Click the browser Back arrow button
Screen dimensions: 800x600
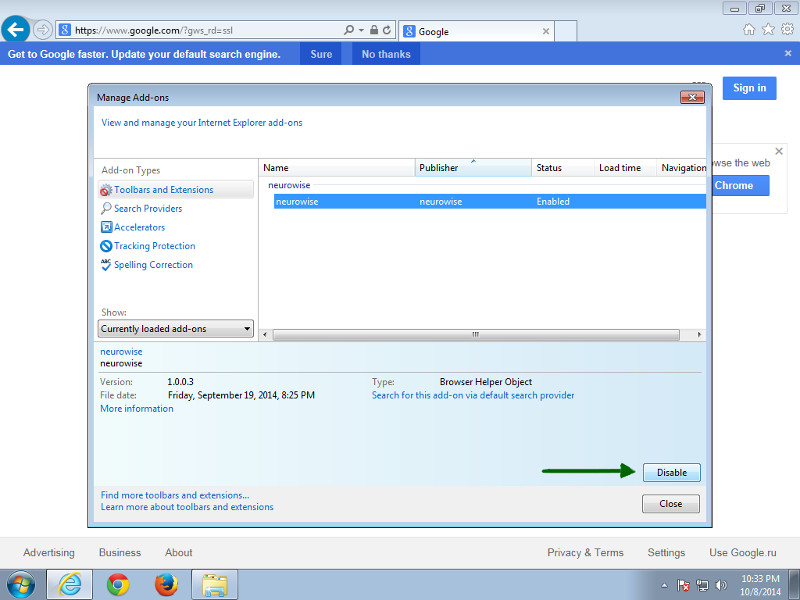tap(16, 29)
